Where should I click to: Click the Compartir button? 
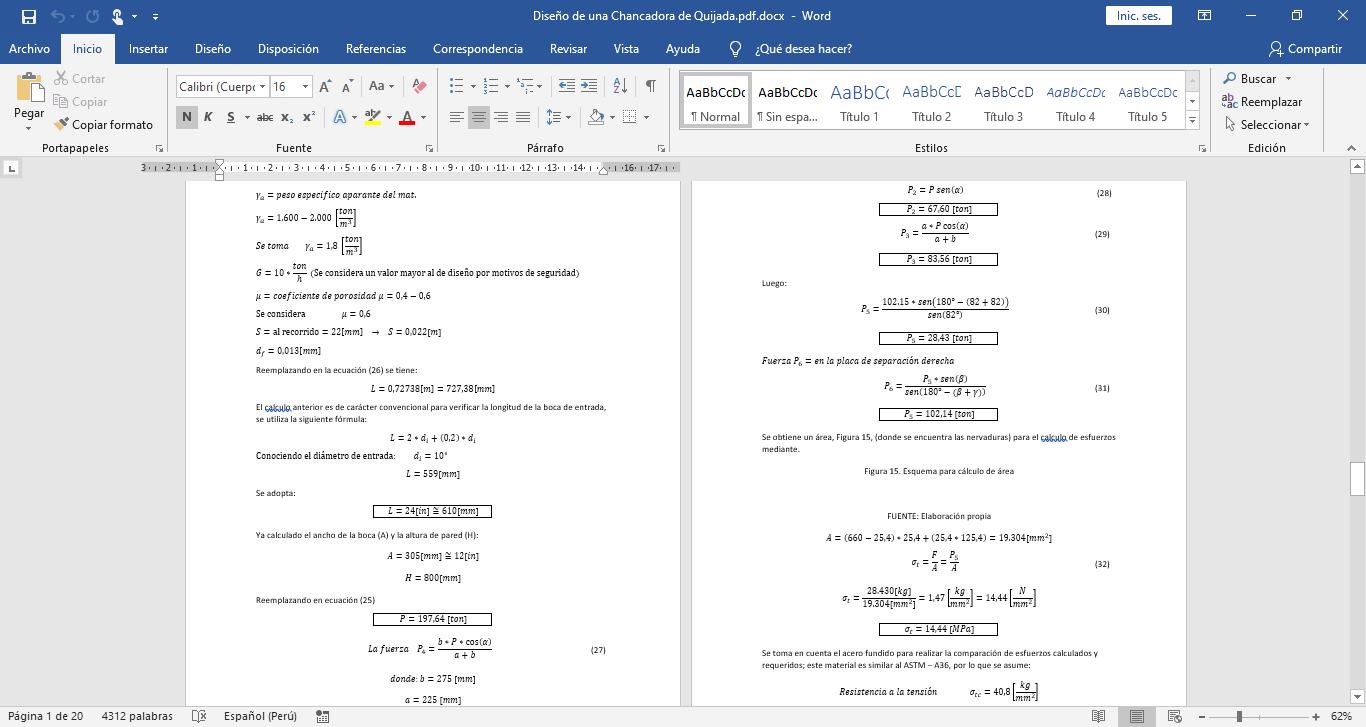coord(1305,48)
